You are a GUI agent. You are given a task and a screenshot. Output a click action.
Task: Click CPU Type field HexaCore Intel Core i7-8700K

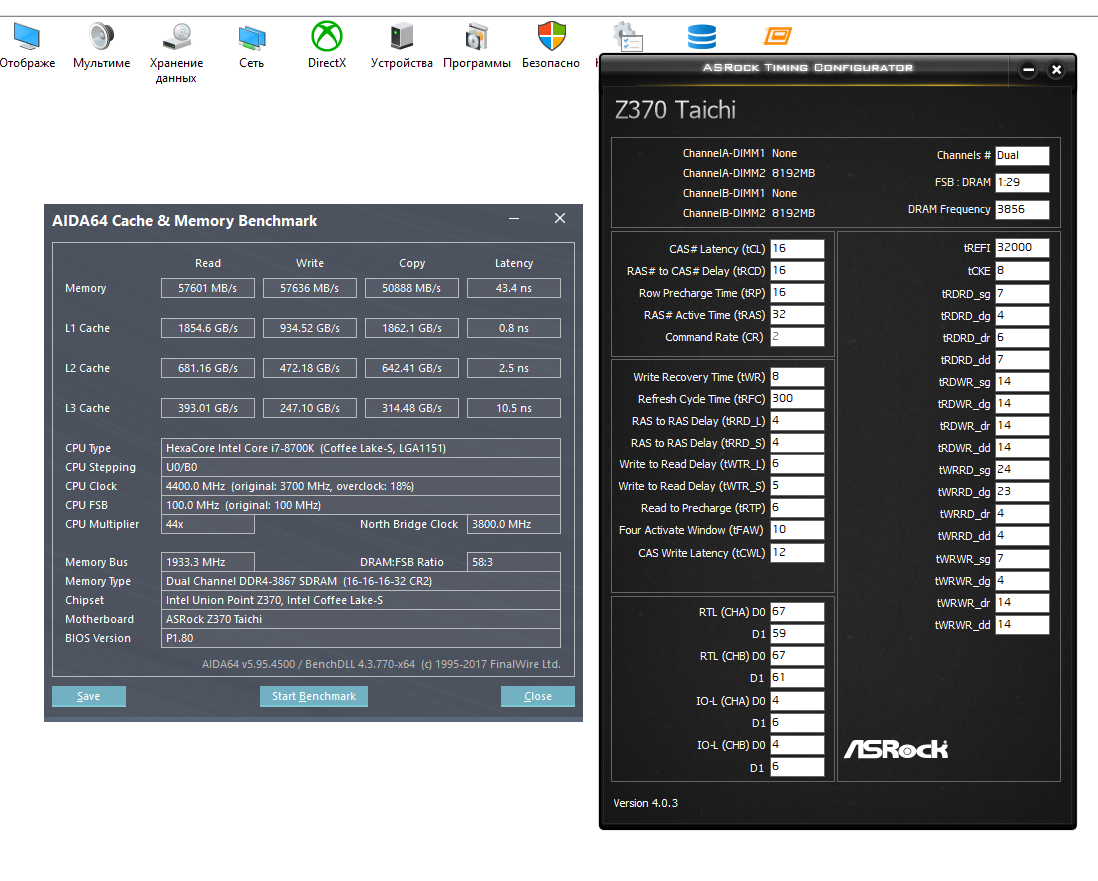point(361,448)
